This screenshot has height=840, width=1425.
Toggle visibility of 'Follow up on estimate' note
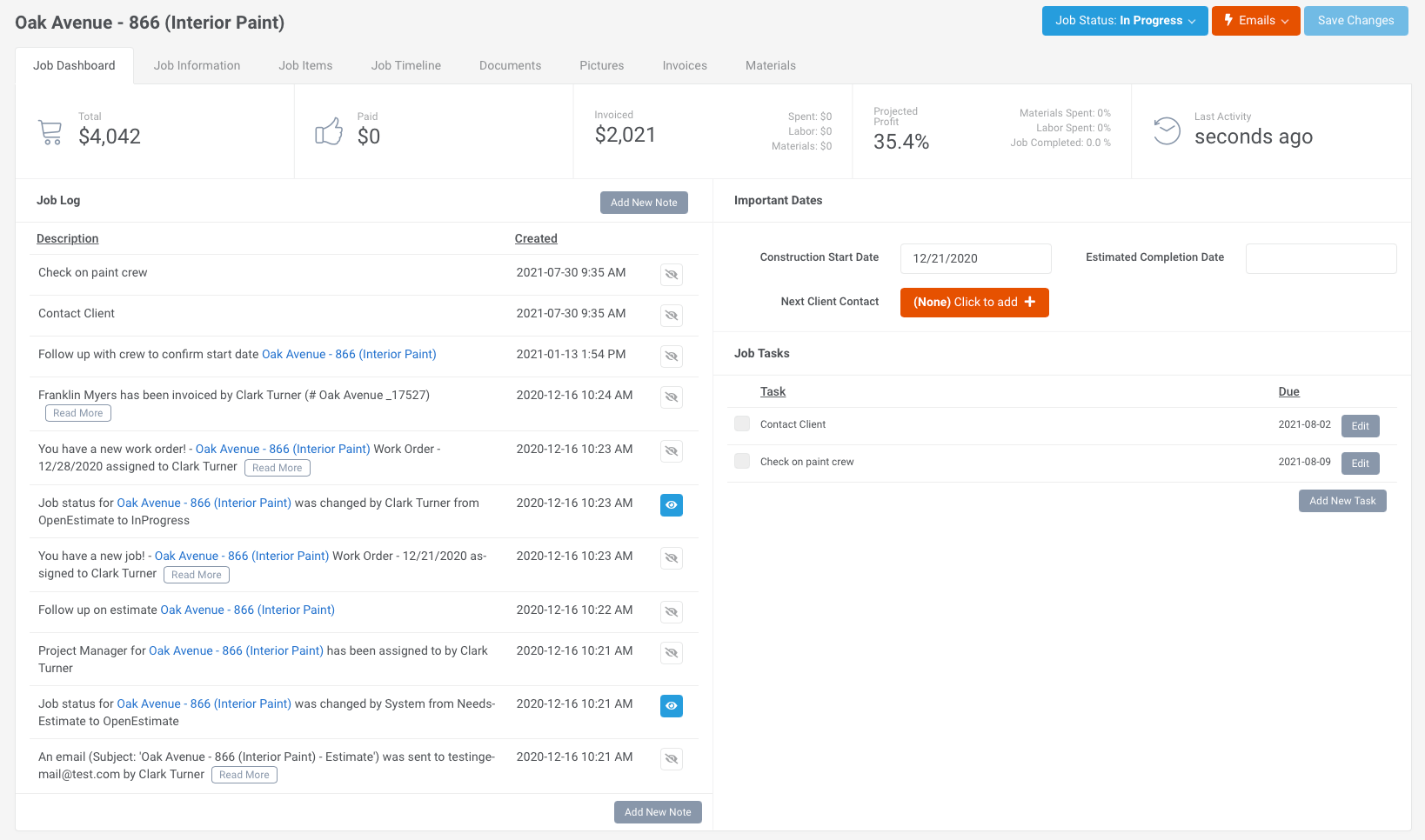pos(671,612)
